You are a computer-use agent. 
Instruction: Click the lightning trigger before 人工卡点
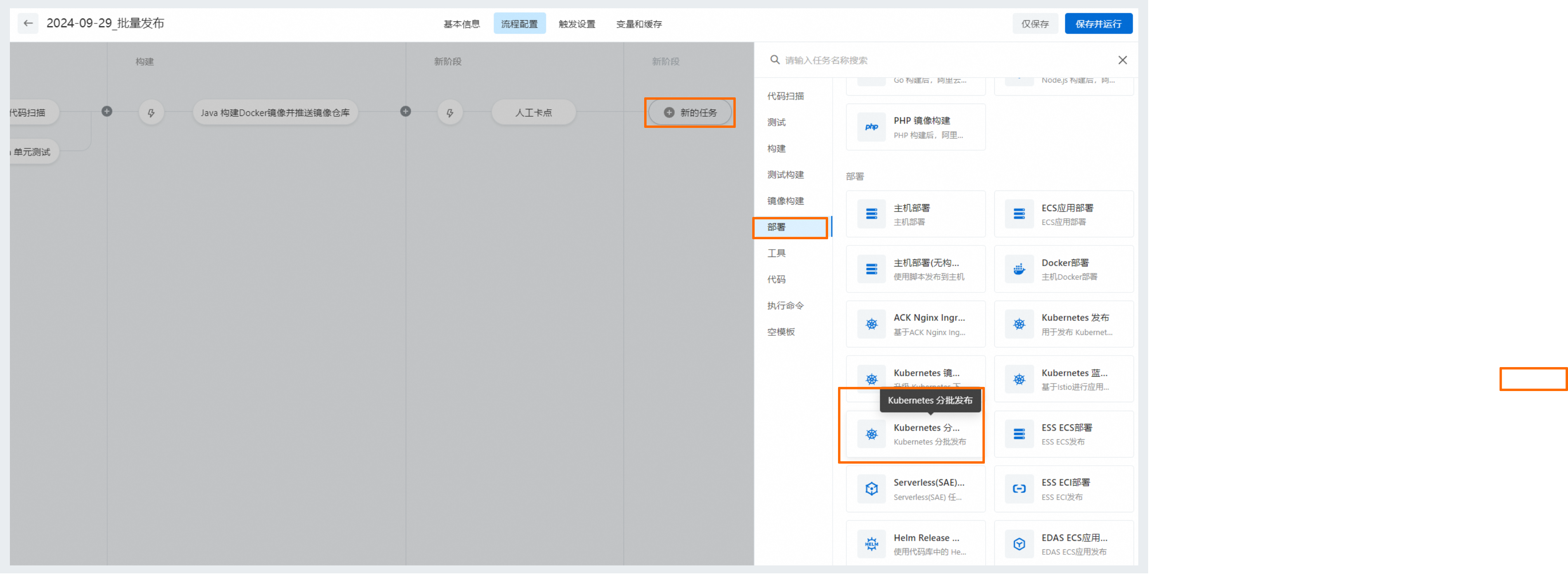[450, 113]
